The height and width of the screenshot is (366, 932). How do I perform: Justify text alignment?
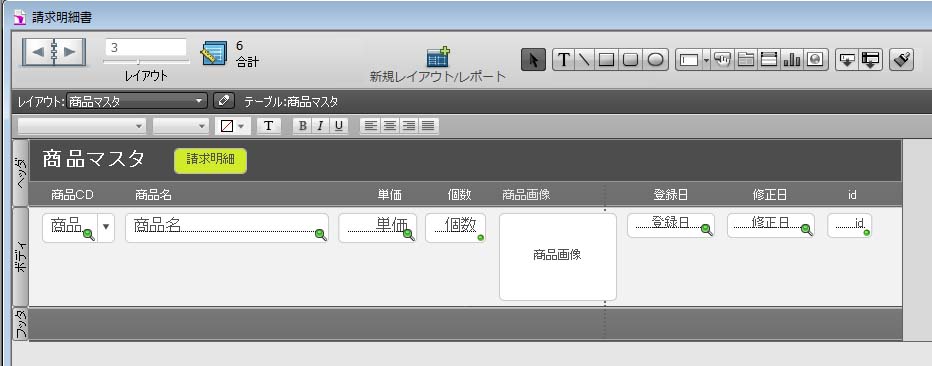[427, 126]
